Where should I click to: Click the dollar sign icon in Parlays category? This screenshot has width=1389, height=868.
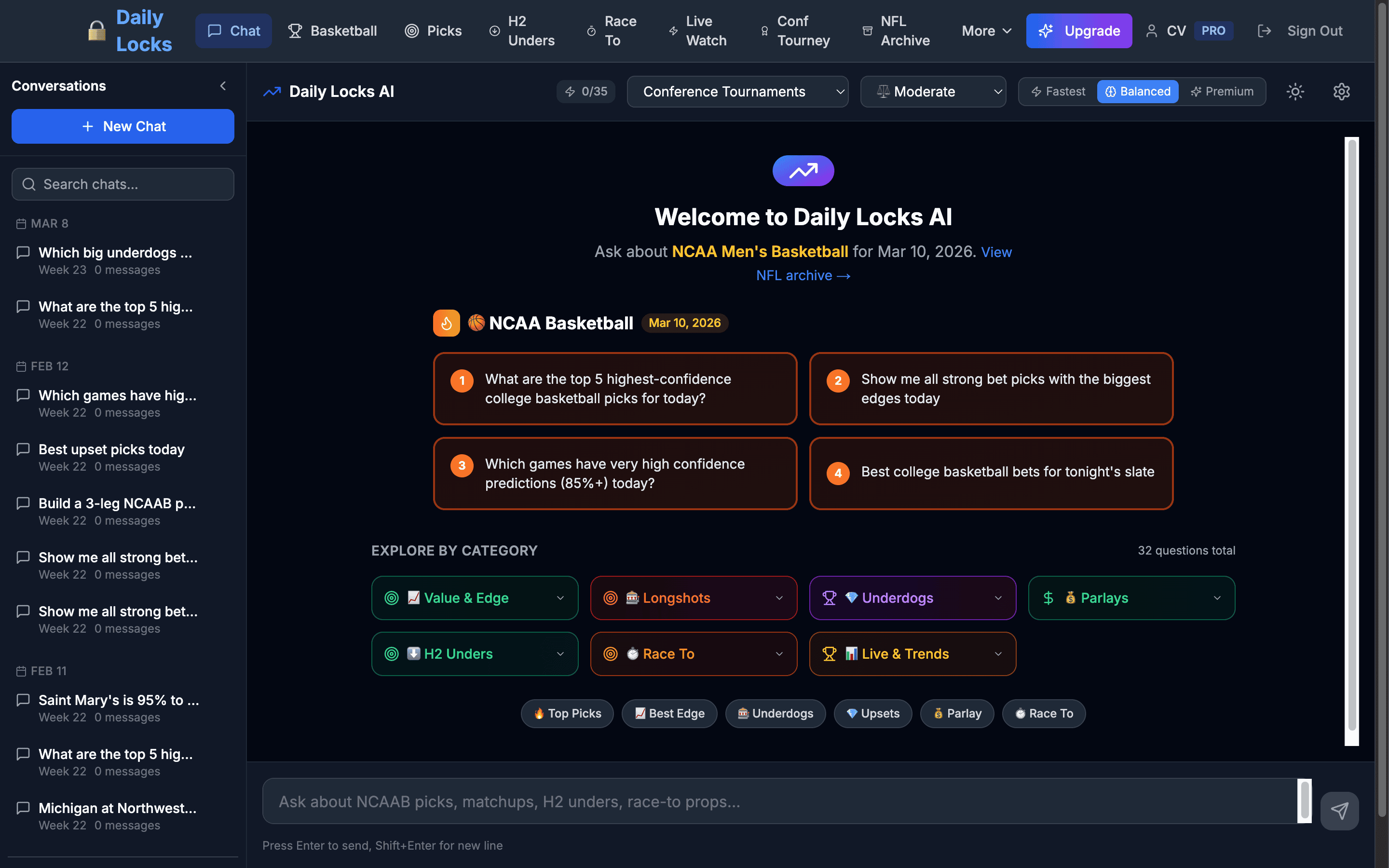point(1048,598)
